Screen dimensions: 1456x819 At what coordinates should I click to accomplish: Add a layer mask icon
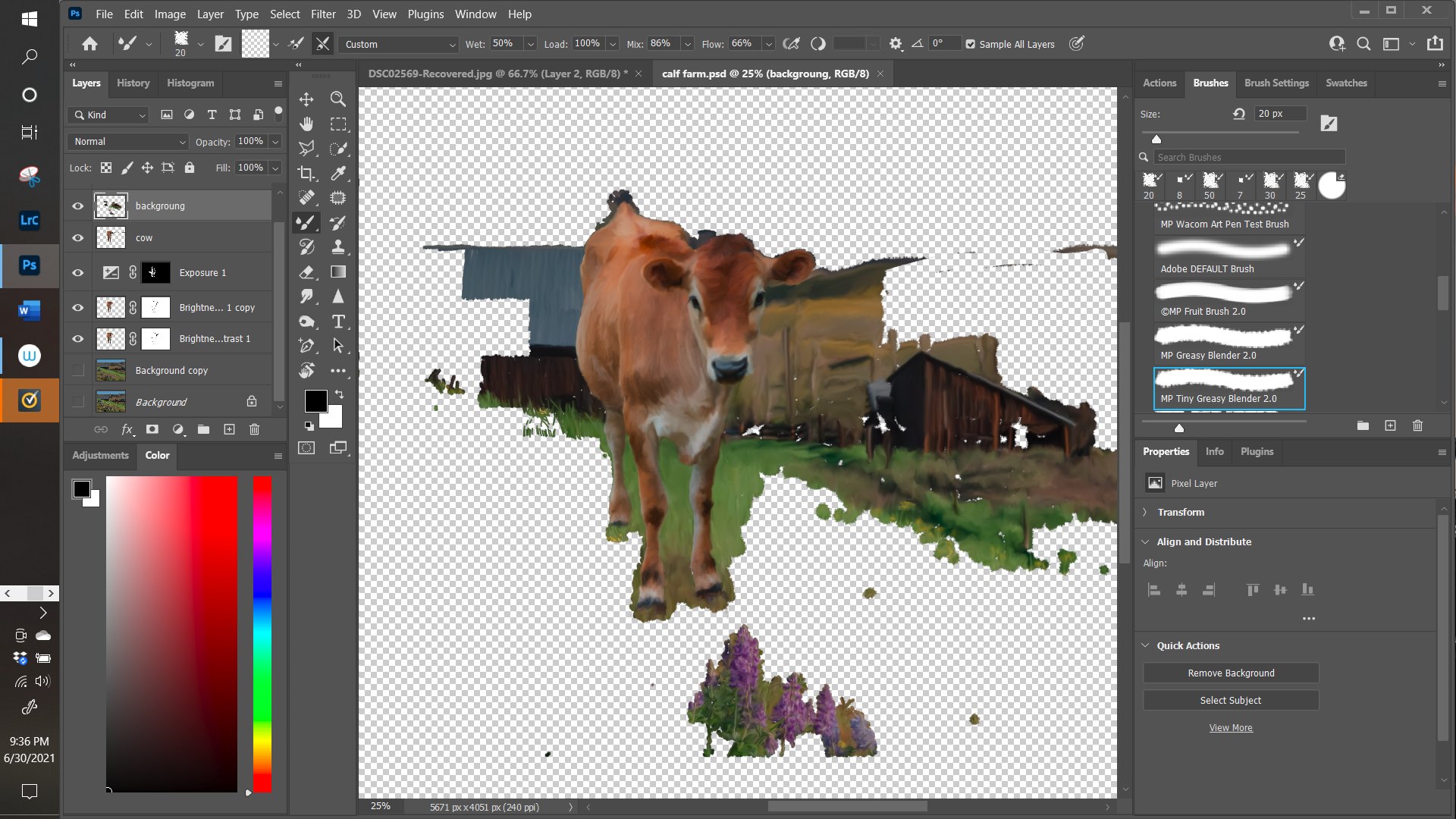coord(152,429)
